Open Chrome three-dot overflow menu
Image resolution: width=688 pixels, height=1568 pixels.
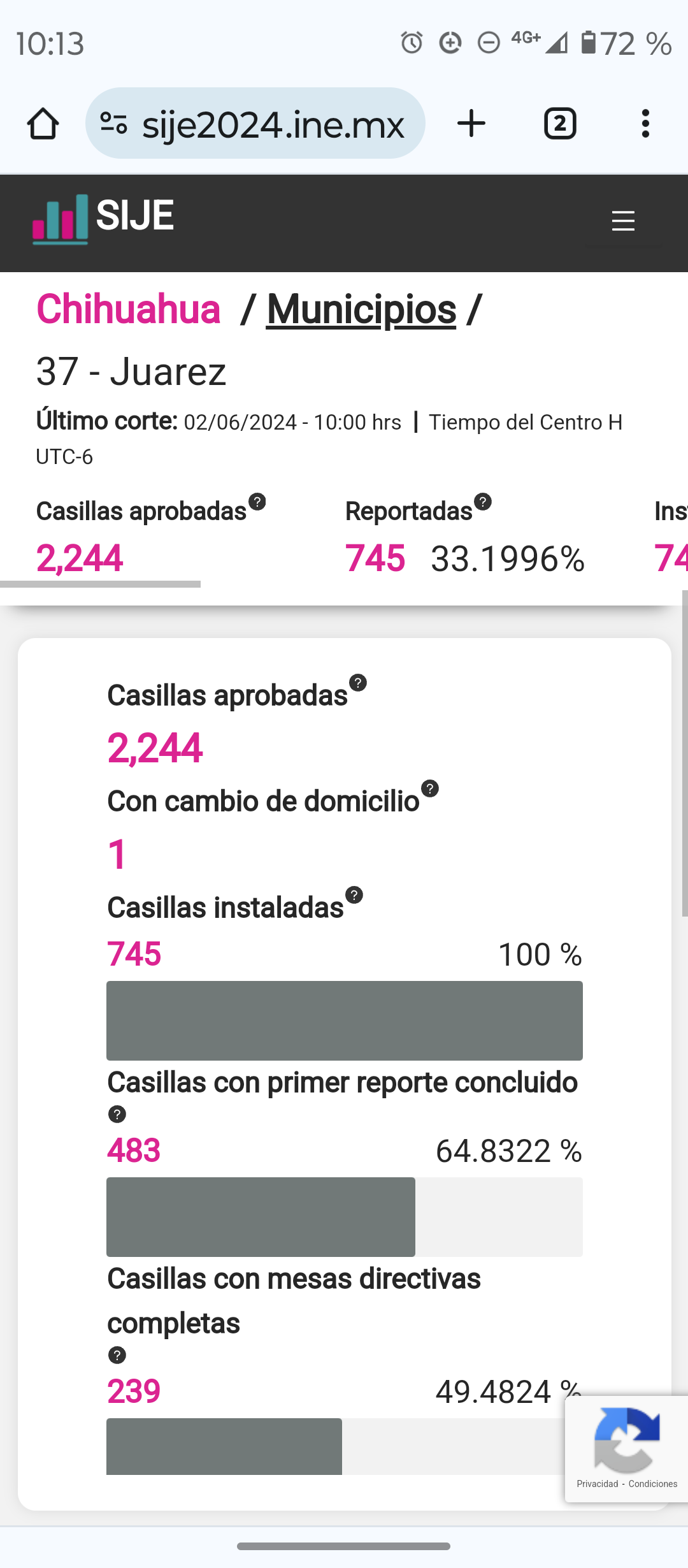click(x=645, y=123)
